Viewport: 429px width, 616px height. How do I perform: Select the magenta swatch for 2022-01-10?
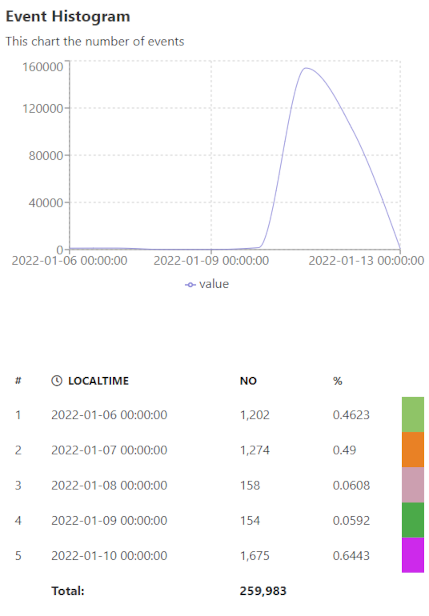(x=413, y=555)
